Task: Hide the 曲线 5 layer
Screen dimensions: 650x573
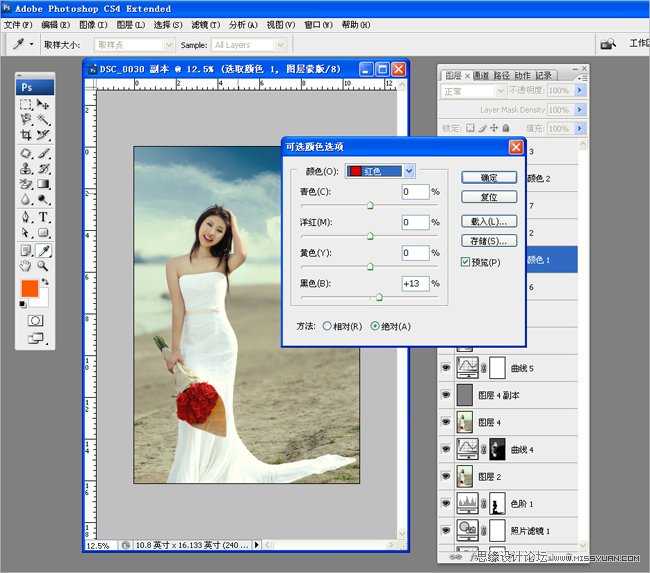Action: click(446, 368)
